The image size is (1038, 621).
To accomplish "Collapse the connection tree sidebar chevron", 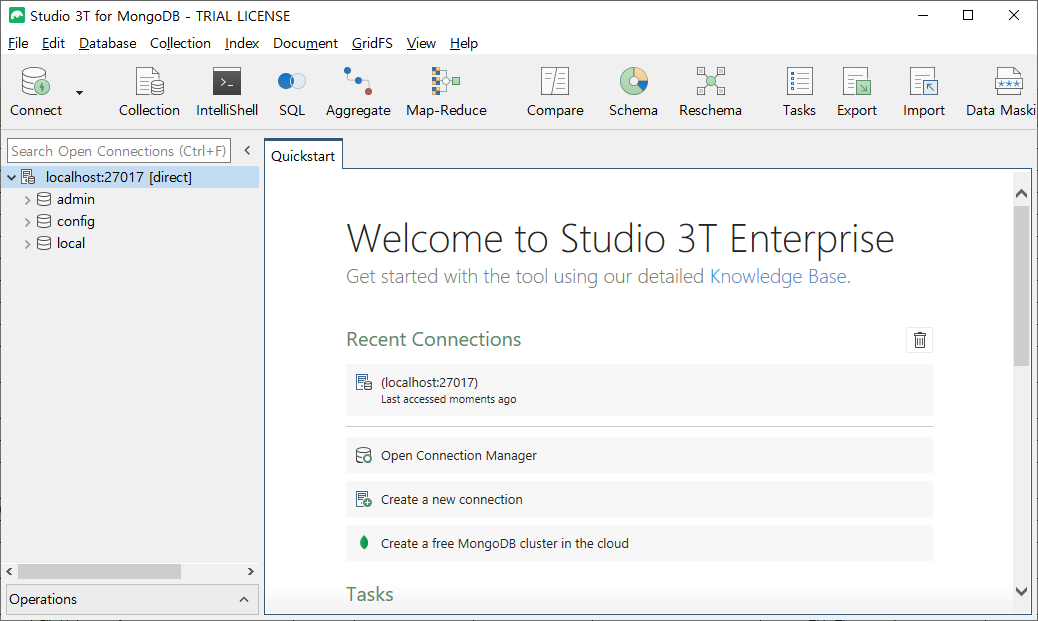I will (x=247, y=150).
